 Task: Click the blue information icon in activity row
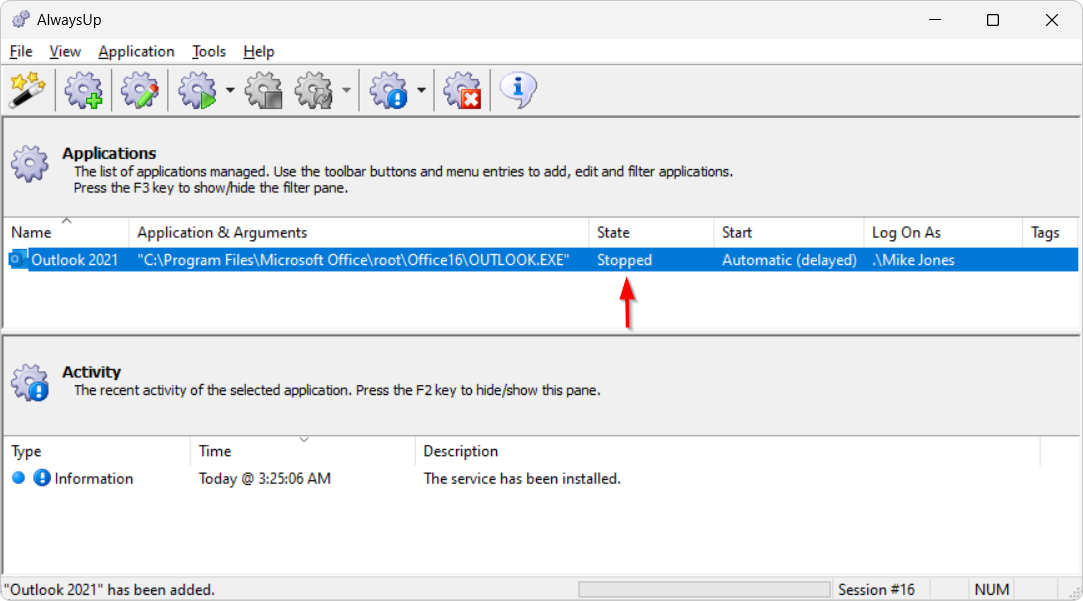point(42,478)
